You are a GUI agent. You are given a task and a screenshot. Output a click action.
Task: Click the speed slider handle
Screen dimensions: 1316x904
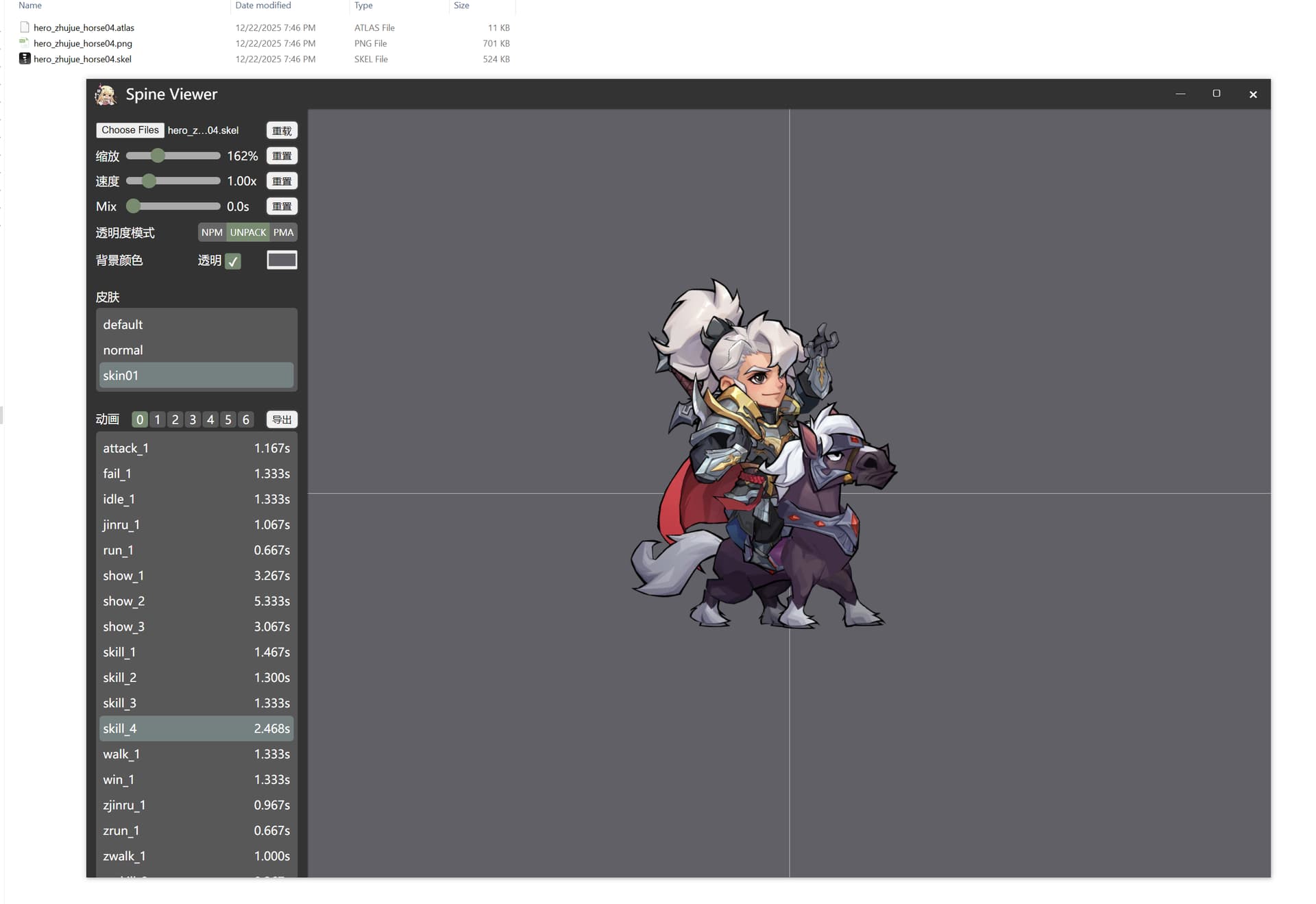point(149,181)
